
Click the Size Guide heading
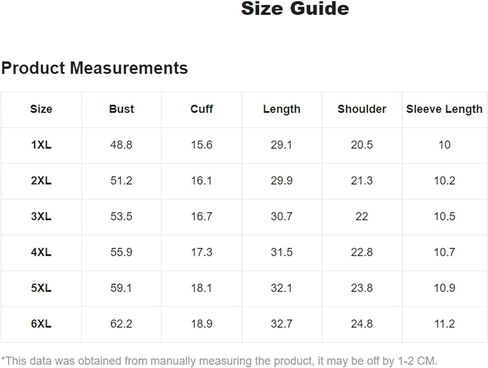coord(295,8)
